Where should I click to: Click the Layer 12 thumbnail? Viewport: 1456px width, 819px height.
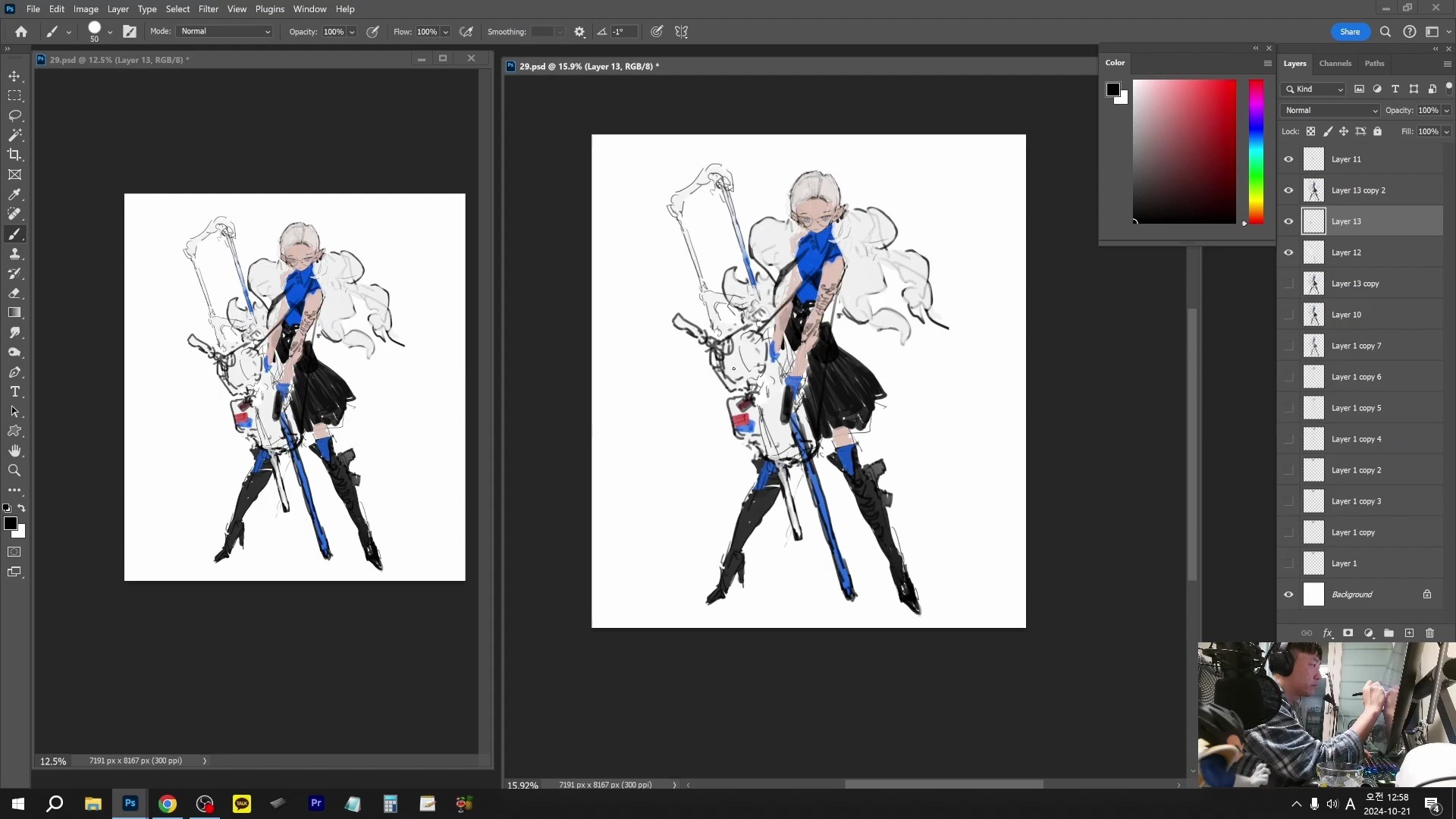click(1313, 252)
